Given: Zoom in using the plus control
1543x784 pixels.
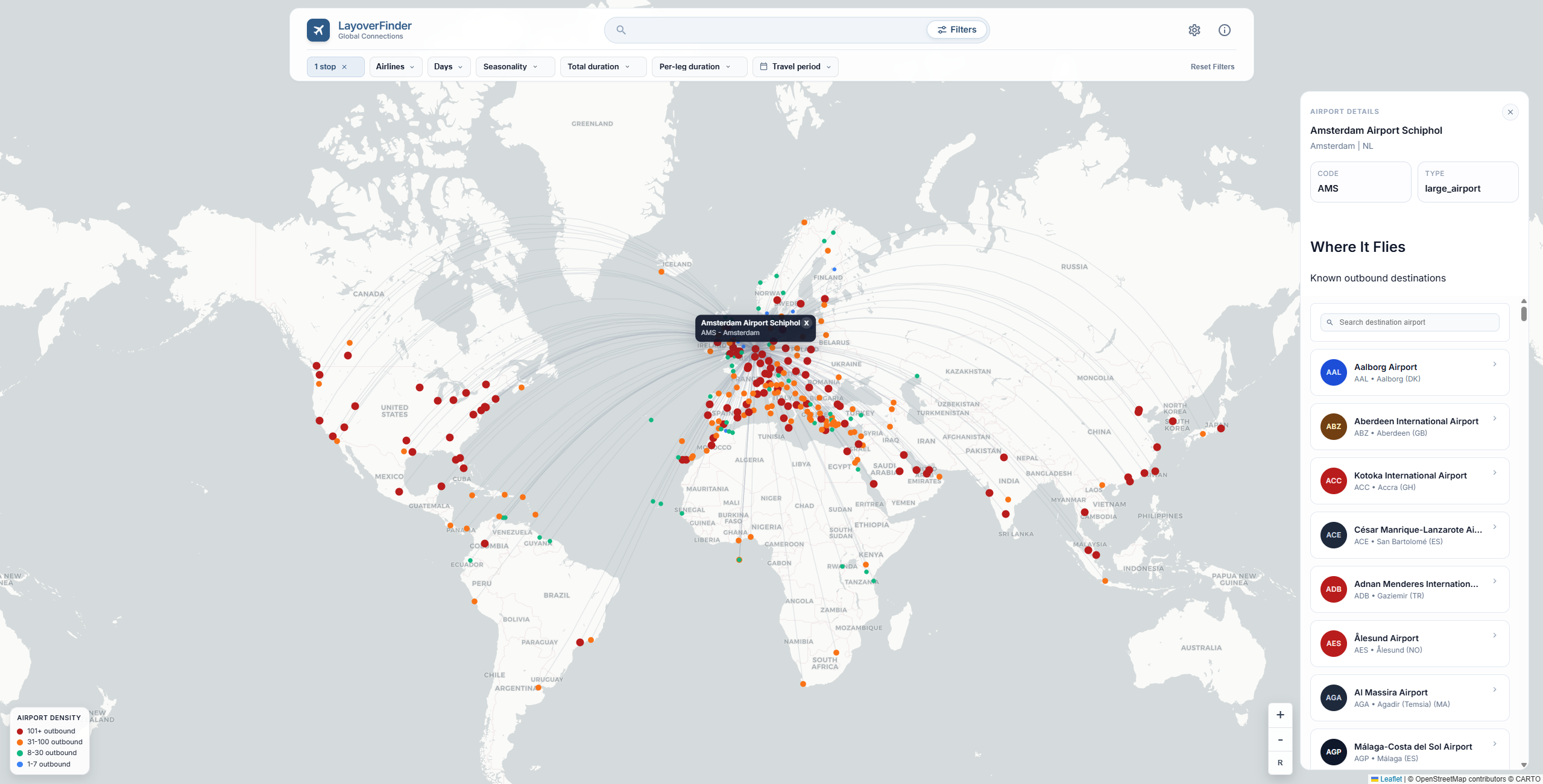Looking at the screenshot, I should pos(1280,715).
